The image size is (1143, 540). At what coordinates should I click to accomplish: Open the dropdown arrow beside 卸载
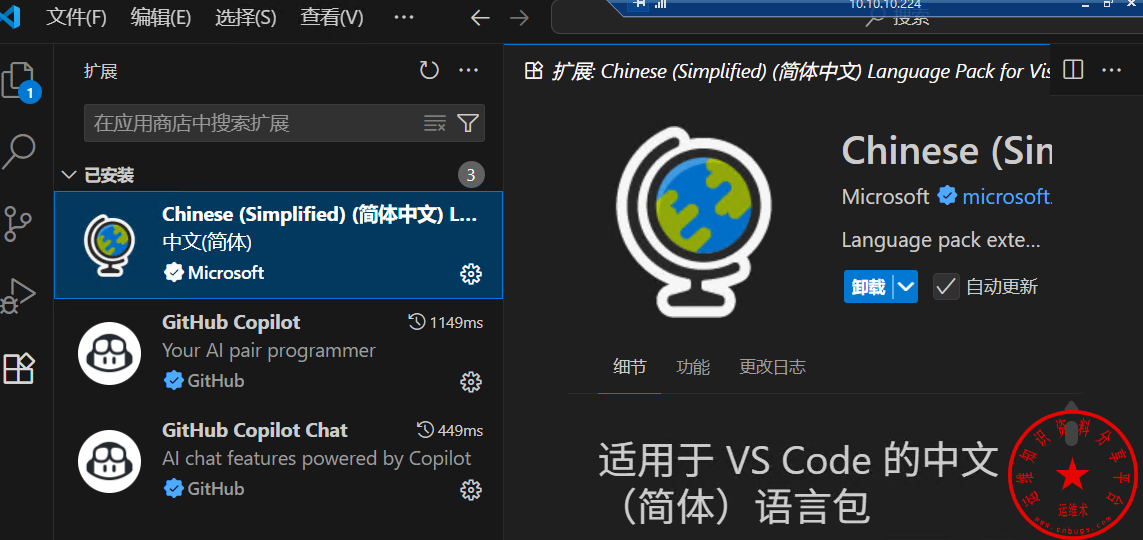(x=906, y=287)
